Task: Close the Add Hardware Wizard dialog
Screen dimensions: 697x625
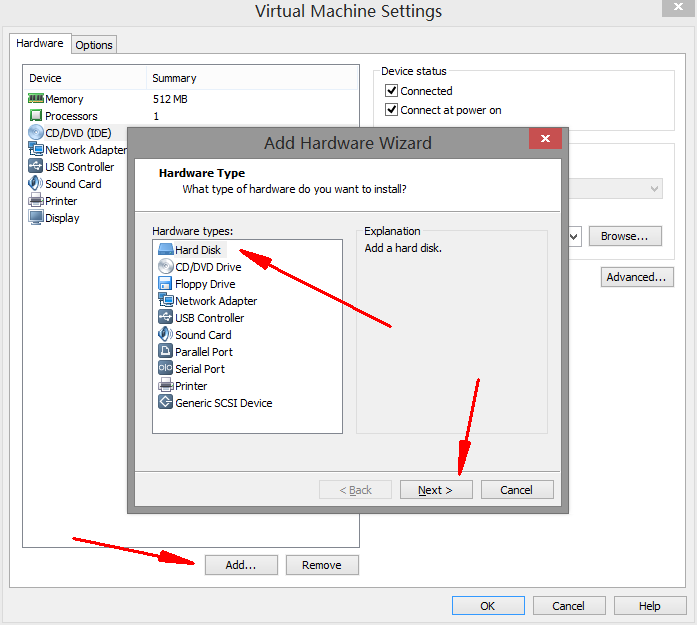Action: coord(545,138)
